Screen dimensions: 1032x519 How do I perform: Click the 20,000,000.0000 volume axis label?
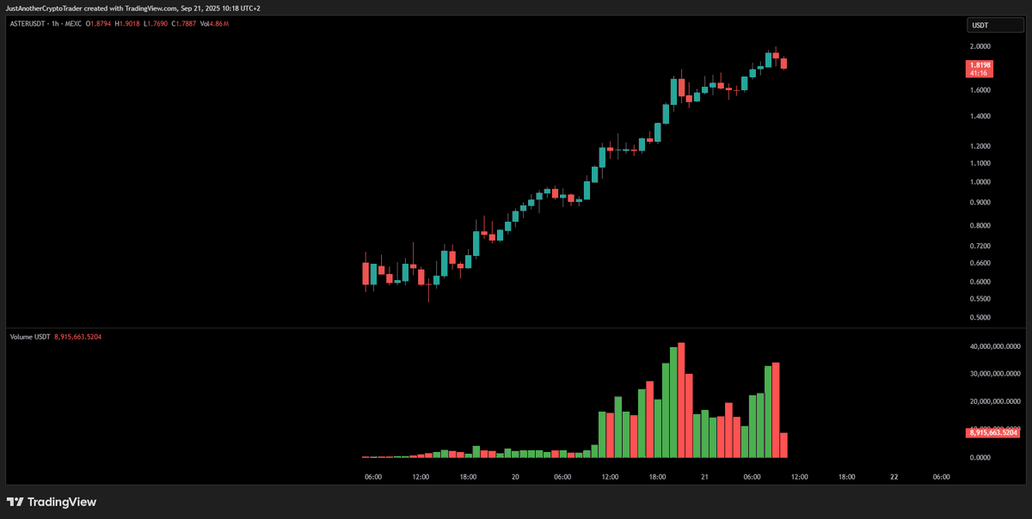(994, 401)
